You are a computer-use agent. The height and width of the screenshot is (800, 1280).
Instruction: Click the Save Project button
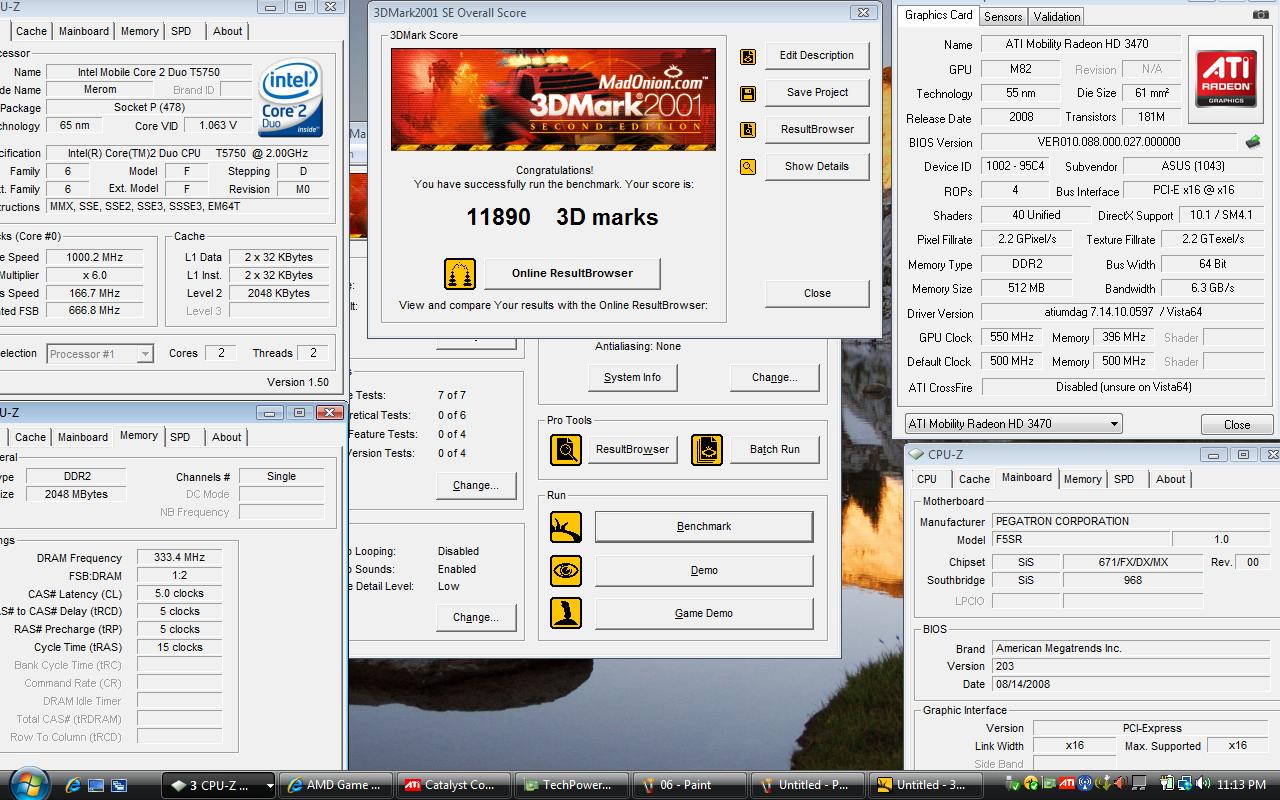pyautogui.click(x=817, y=92)
